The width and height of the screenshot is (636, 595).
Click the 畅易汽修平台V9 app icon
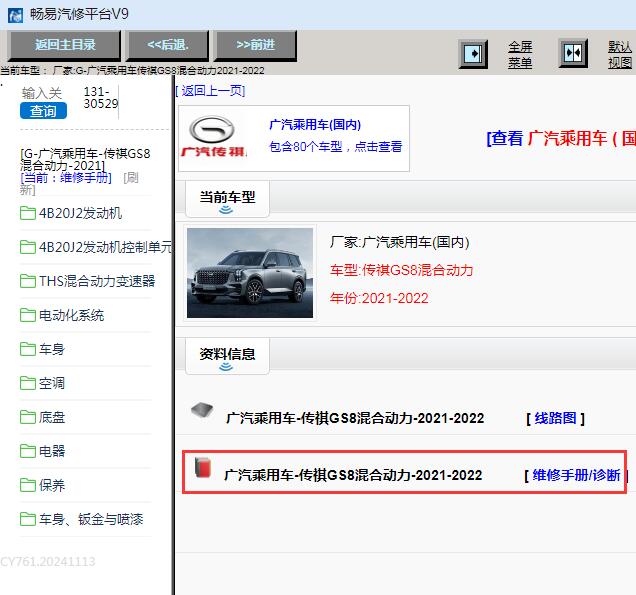pos(15,16)
